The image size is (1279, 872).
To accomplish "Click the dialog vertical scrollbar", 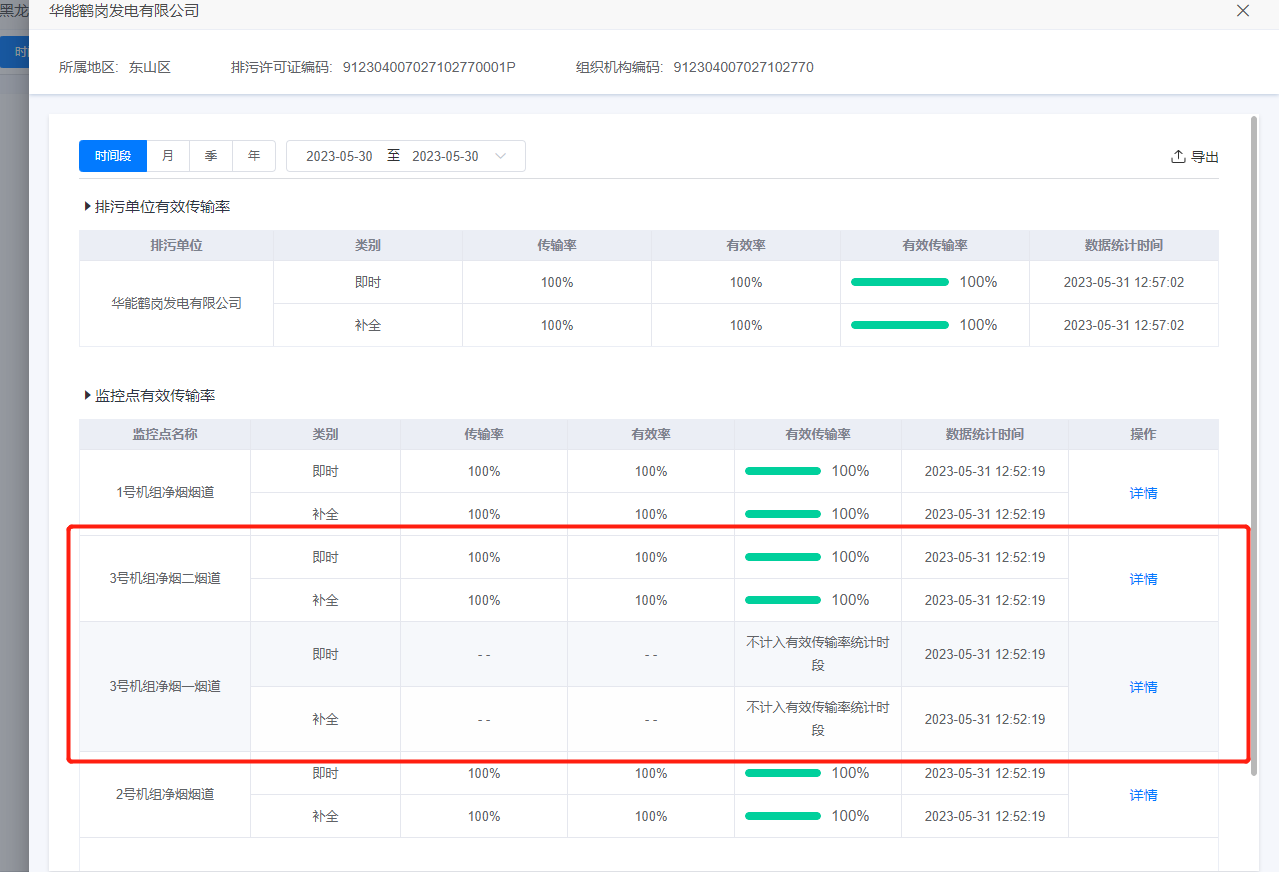I will pyautogui.click(x=1254, y=445).
